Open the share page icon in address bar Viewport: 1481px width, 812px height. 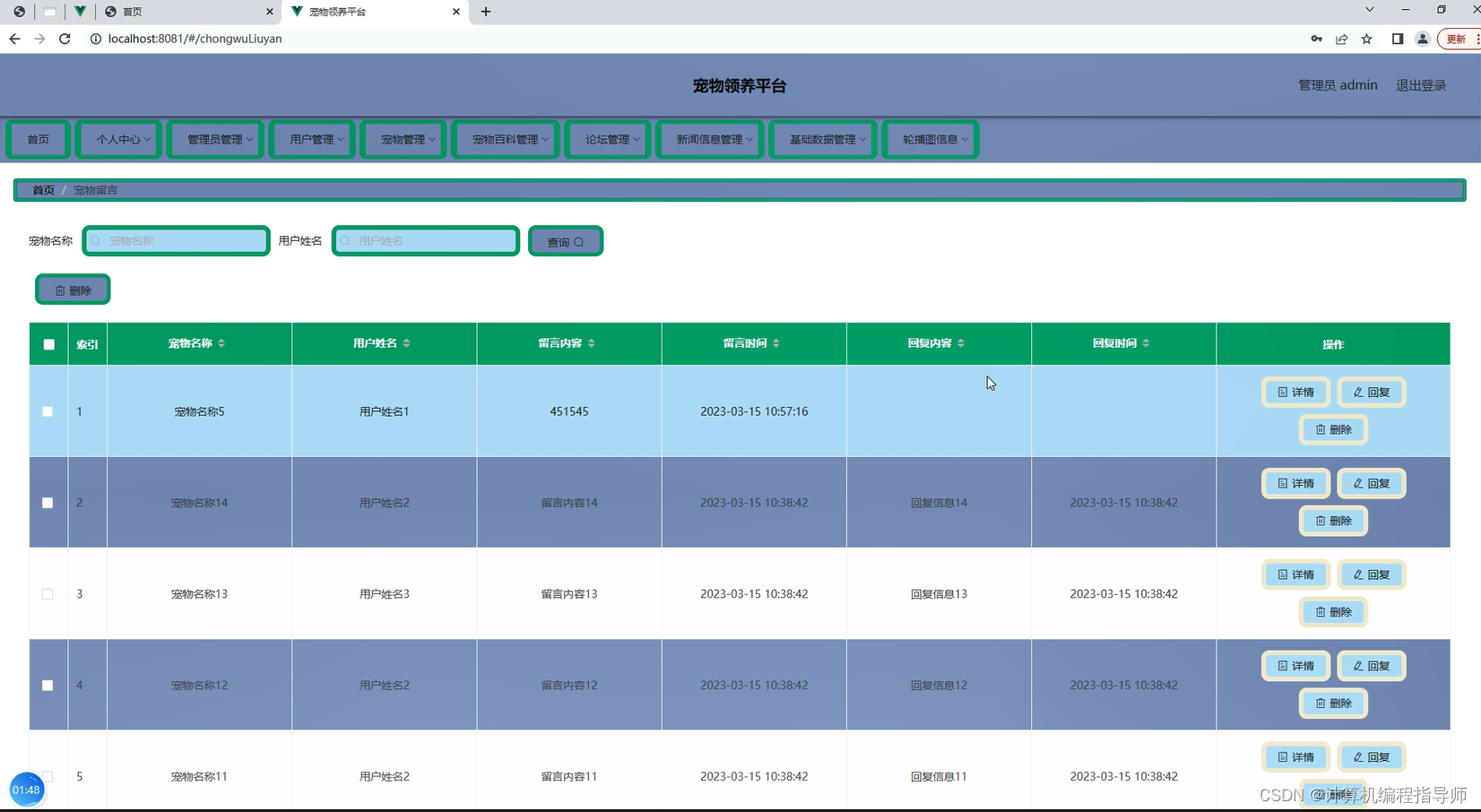[1341, 39]
